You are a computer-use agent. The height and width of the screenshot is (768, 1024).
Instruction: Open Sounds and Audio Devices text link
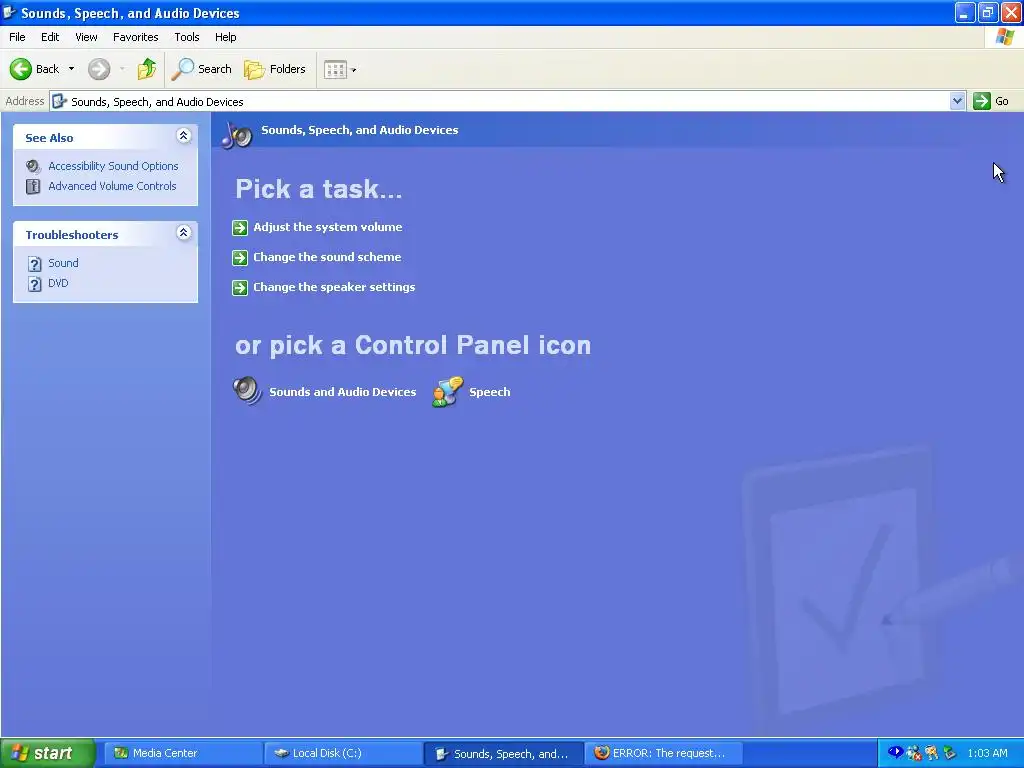pos(343,392)
